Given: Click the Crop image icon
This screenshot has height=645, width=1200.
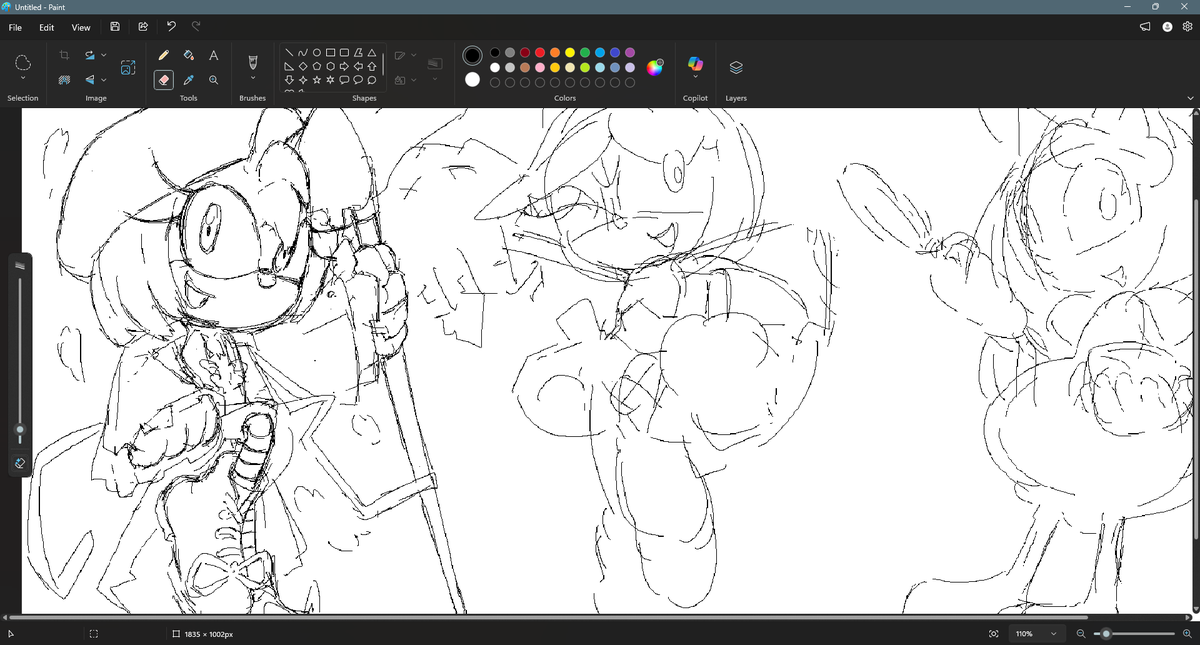Looking at the screenshot, I should [x=65, y=55].
